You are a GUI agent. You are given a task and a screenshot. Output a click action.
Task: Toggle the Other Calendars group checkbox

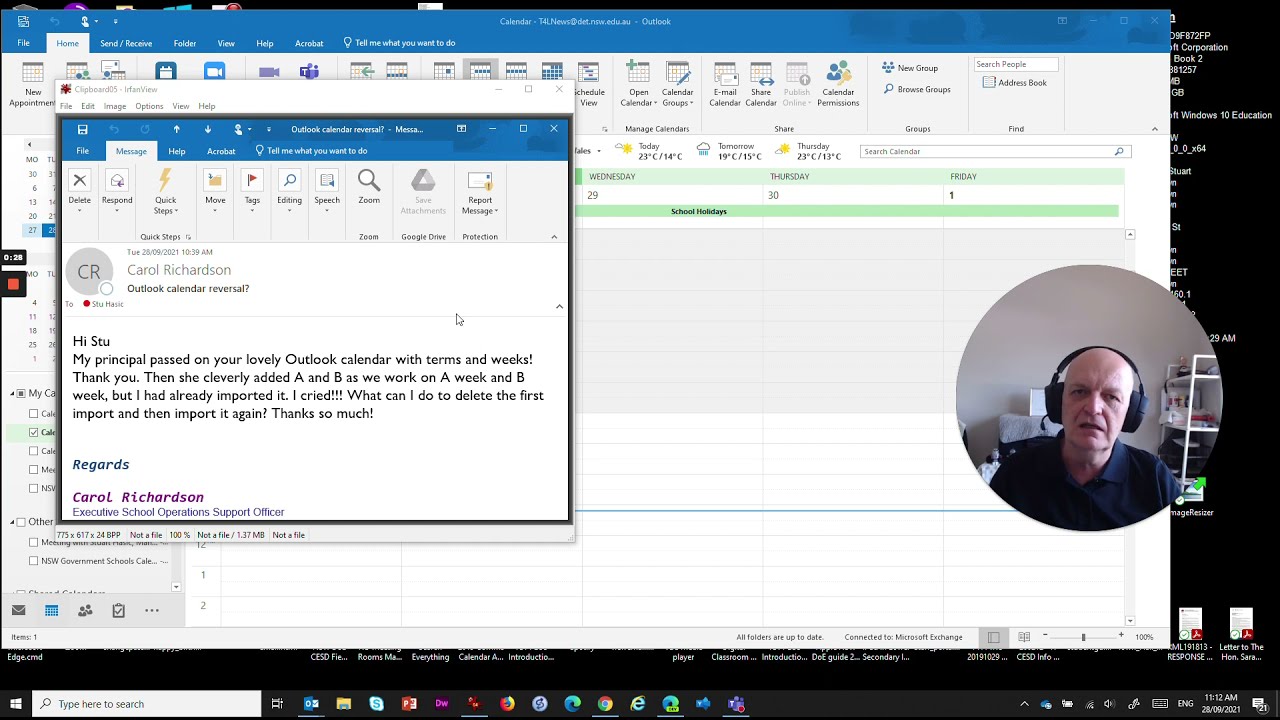[x=22, y=522]
